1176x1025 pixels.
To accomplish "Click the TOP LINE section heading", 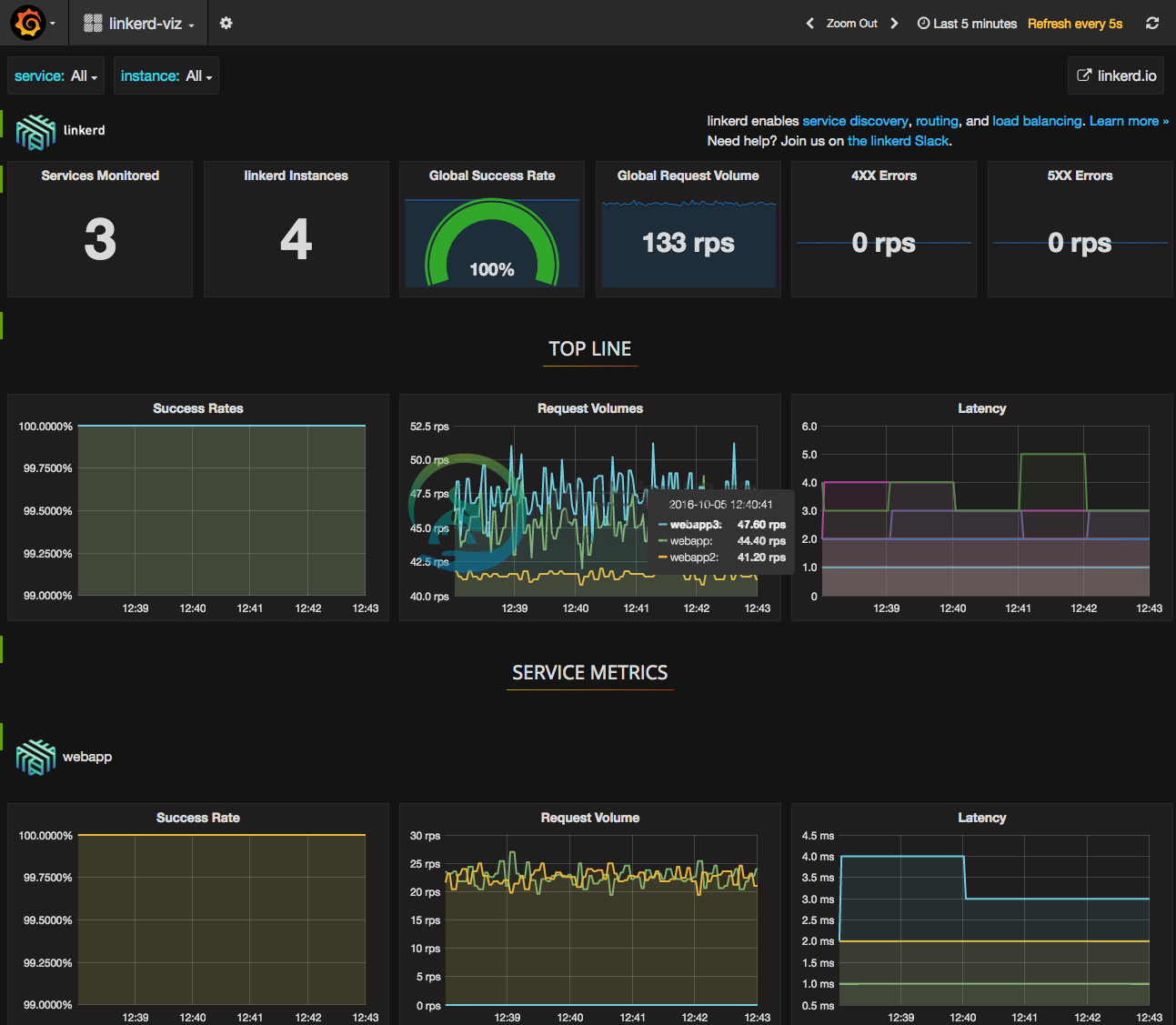I will 590,349.
